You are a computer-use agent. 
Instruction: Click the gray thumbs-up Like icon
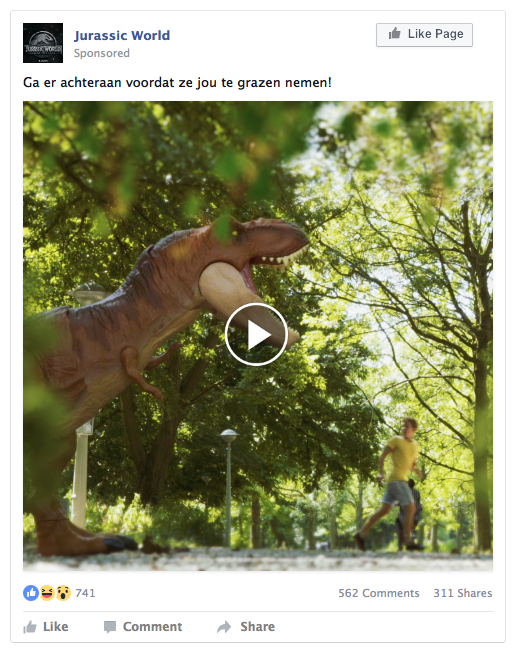pos(30,627)
